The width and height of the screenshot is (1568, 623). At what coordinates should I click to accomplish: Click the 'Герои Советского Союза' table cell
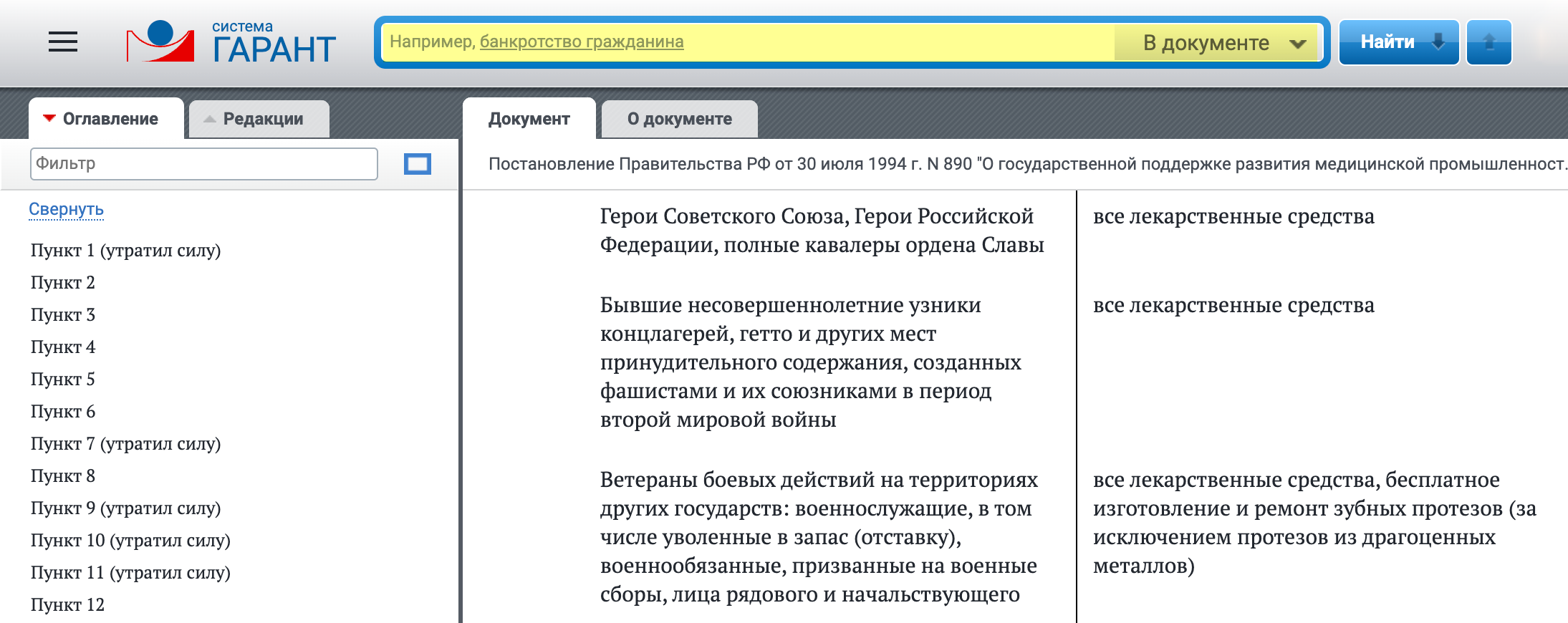(x=822, y=231)
